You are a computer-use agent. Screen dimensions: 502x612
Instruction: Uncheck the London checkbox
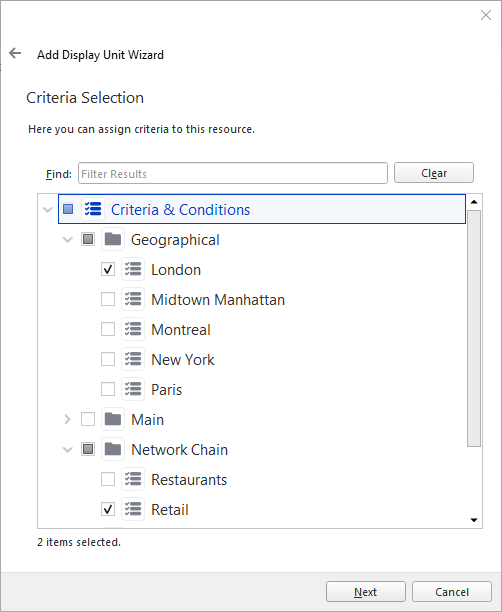pyautogui.click(x=108, y=269)
